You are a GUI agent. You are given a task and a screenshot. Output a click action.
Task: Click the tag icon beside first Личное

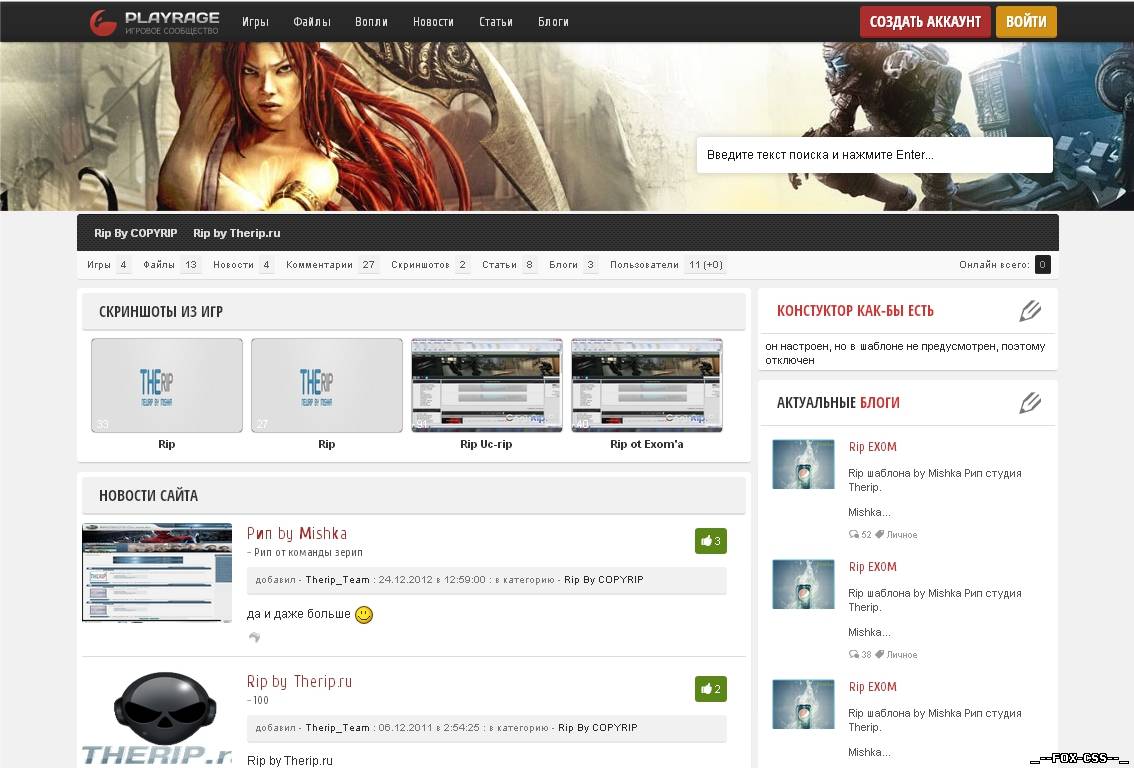click(879, 535)
